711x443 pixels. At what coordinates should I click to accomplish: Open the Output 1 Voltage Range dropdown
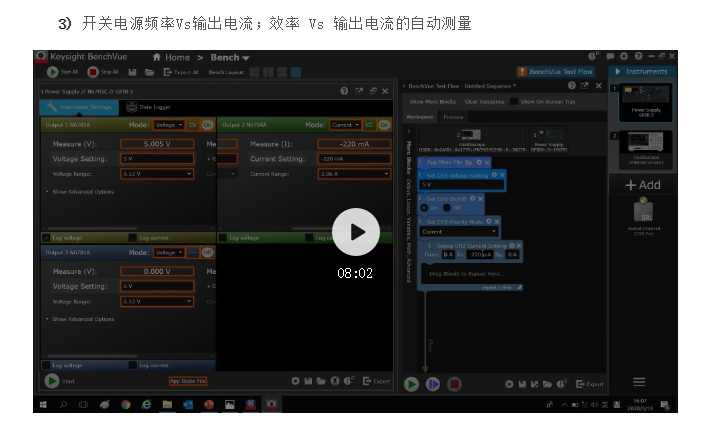(157, 174)
